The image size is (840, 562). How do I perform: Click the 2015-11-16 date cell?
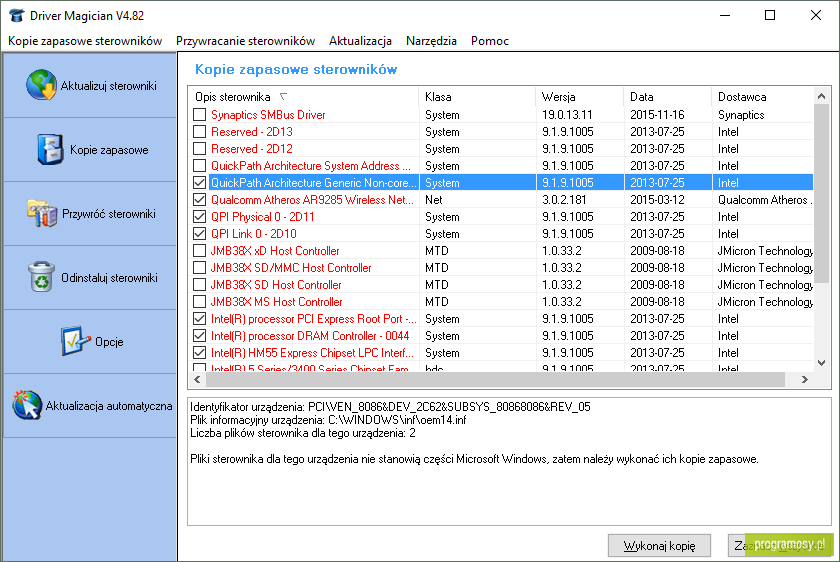point(657,115)
